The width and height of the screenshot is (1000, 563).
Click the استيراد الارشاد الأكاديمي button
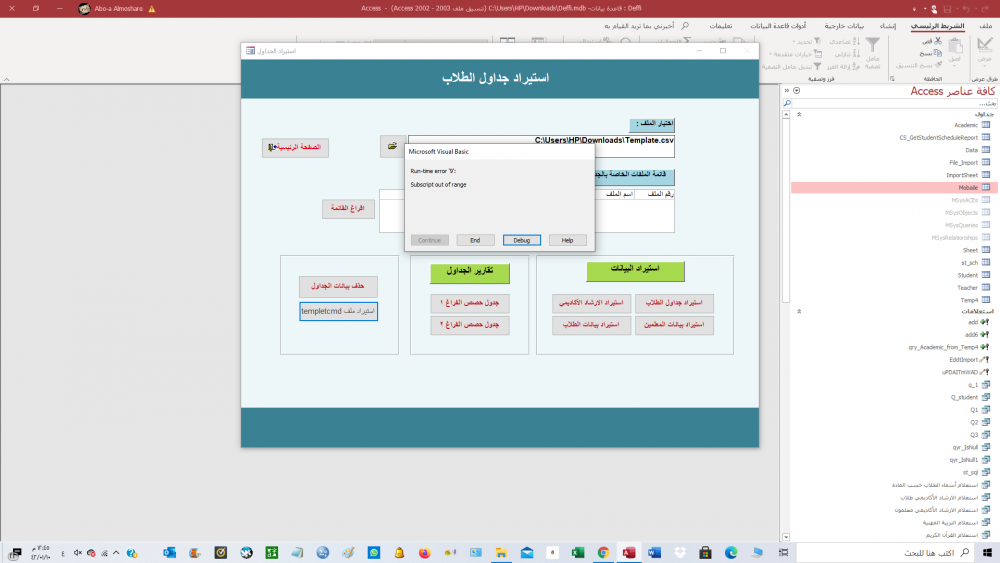point(591,303)
